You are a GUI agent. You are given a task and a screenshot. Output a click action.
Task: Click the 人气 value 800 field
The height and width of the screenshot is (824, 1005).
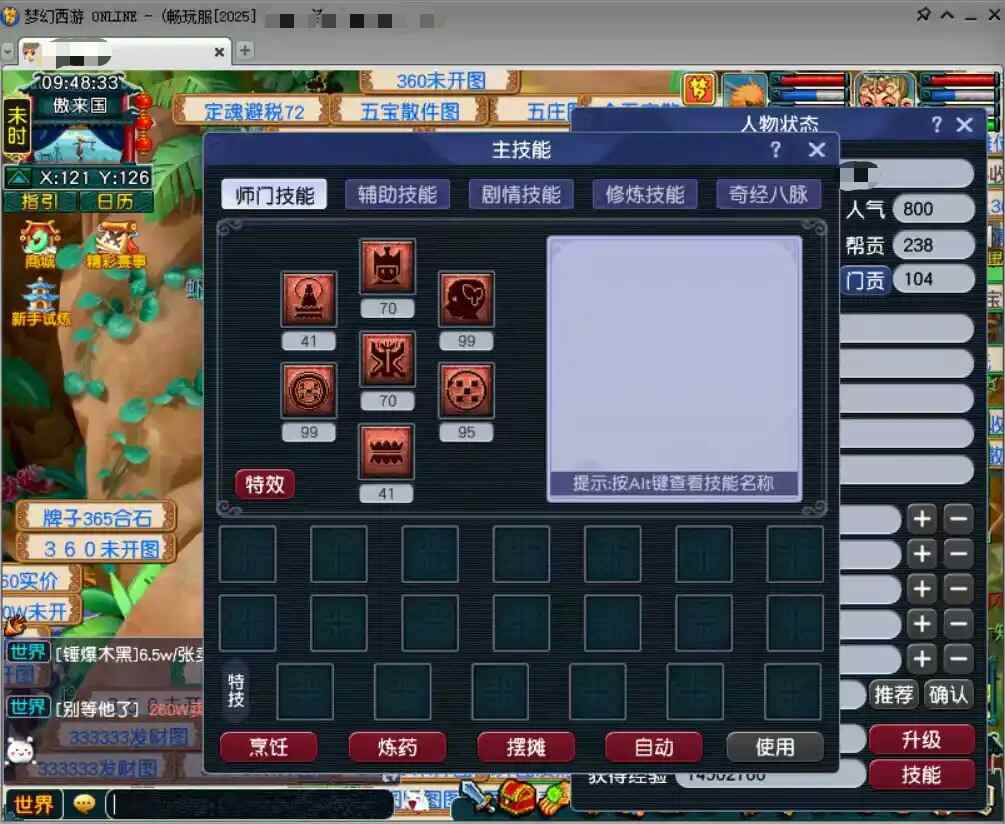coord(933,209)
